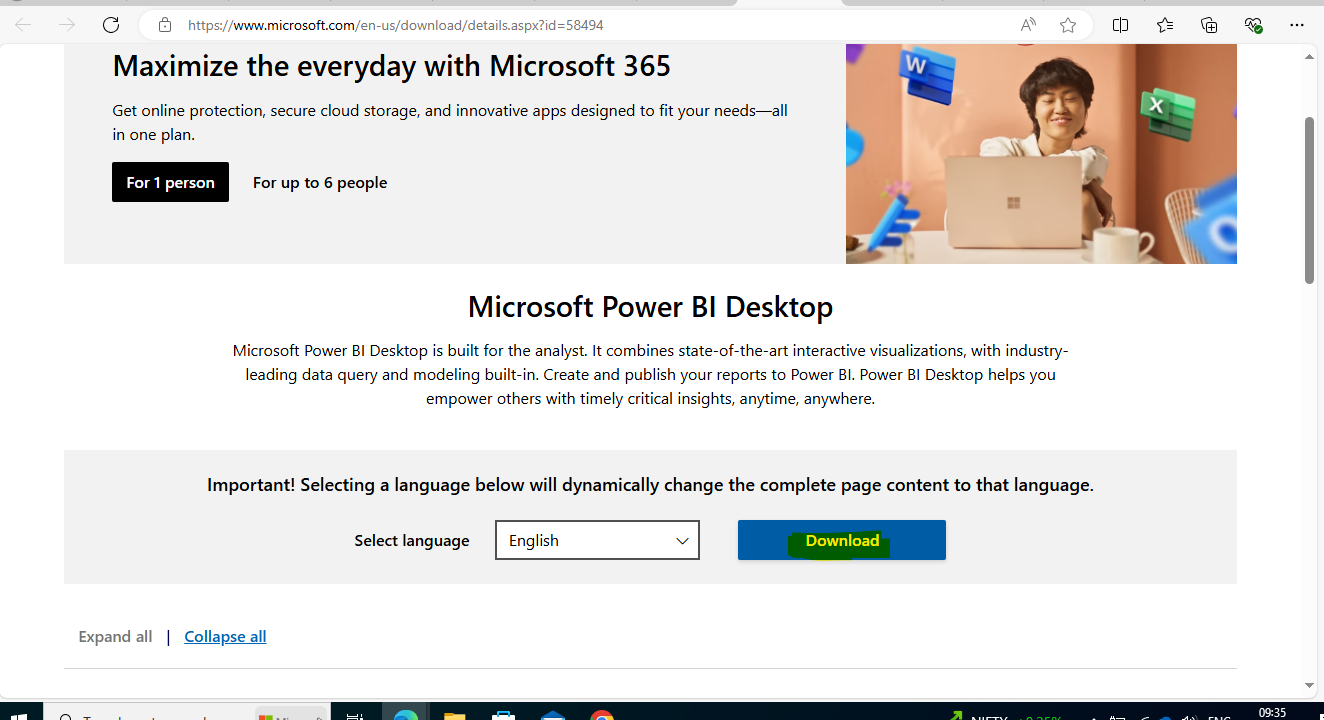Click the Expand all link

(115, 637)
